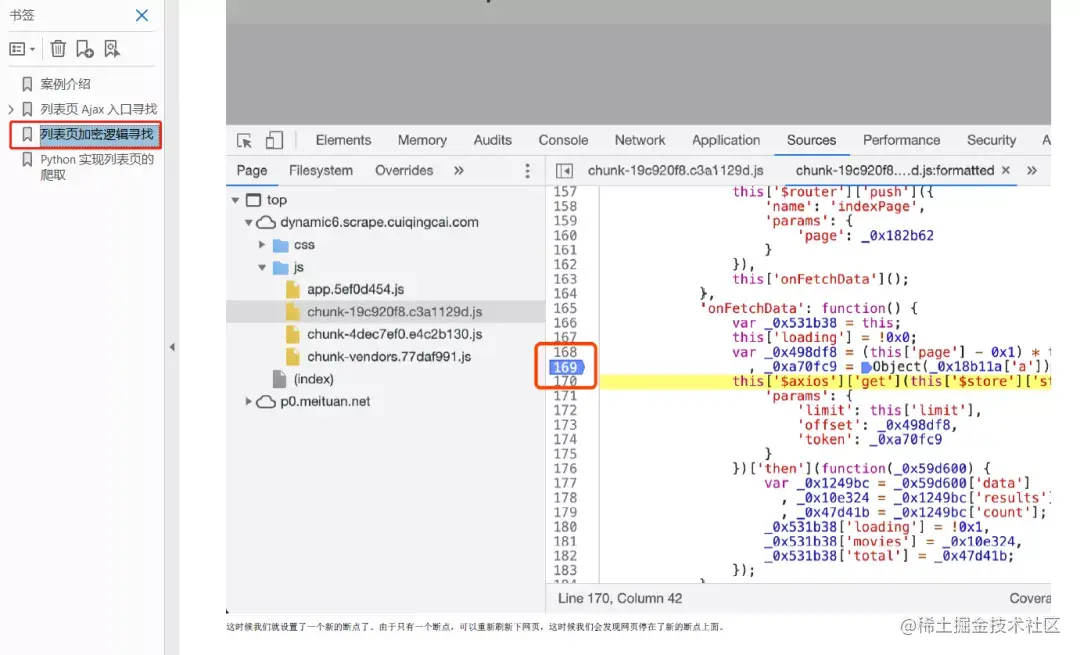Open bookmark 列表页 Ajax 入口寻找
The image size is (1080, 655).
98,109
